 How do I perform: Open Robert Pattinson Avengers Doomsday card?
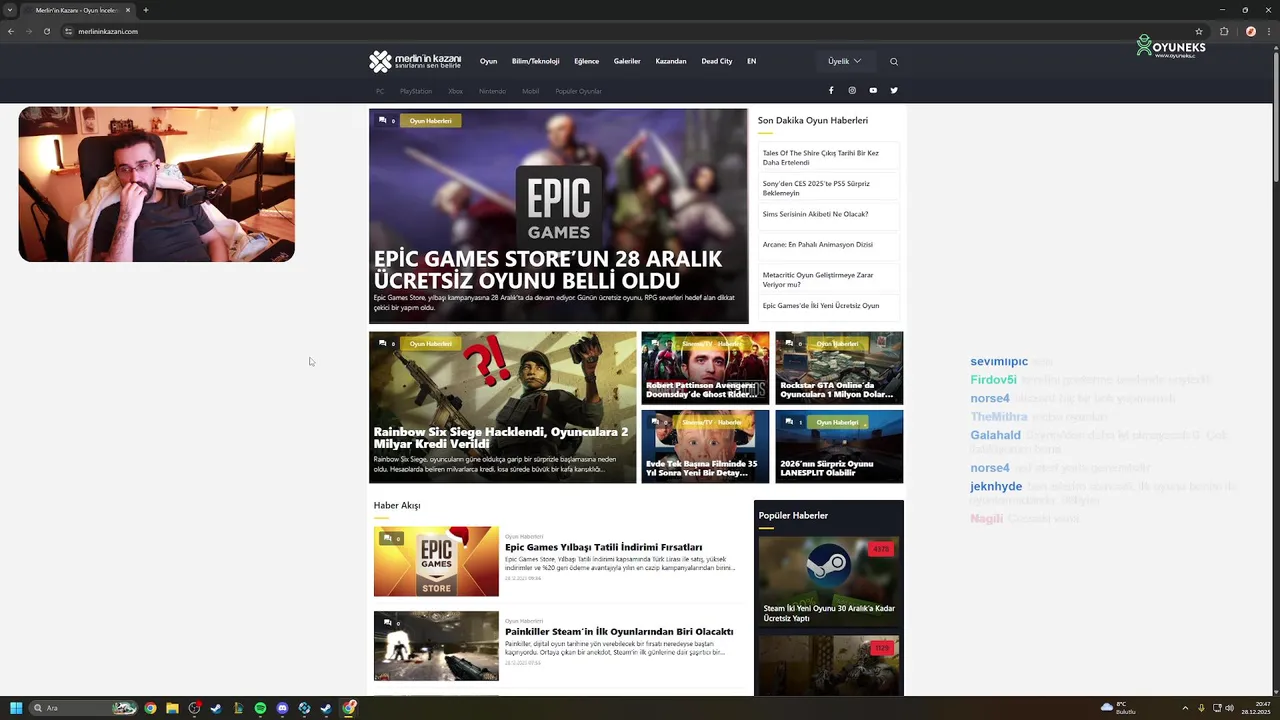pyautogui.click(x=705, y=368)
